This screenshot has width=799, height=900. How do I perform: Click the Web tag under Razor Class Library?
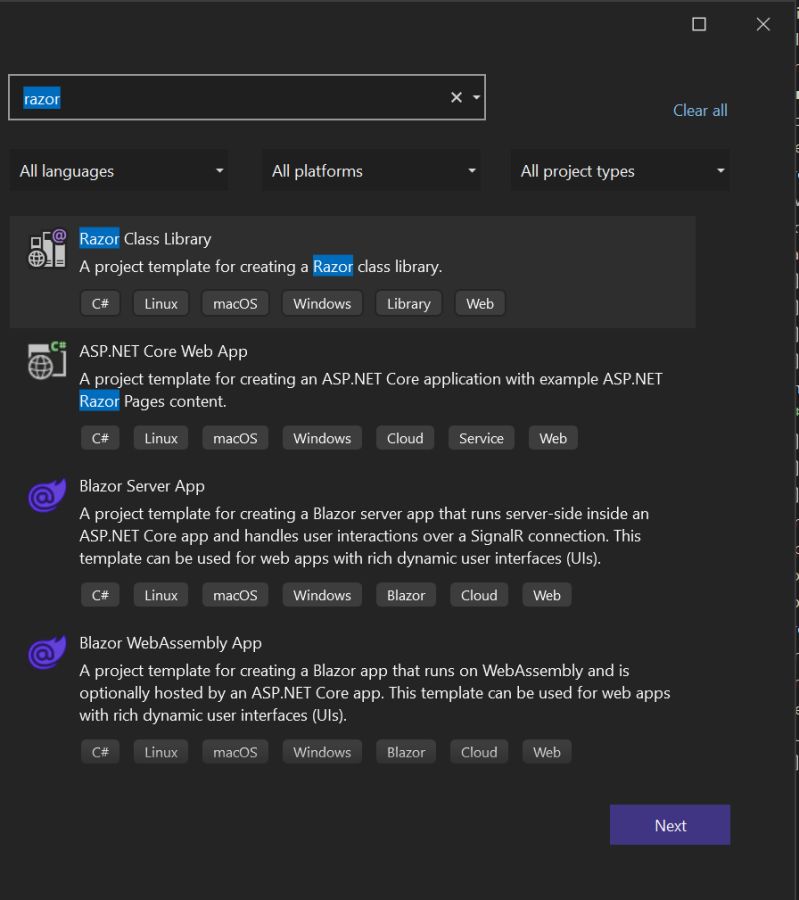[480, 304]
